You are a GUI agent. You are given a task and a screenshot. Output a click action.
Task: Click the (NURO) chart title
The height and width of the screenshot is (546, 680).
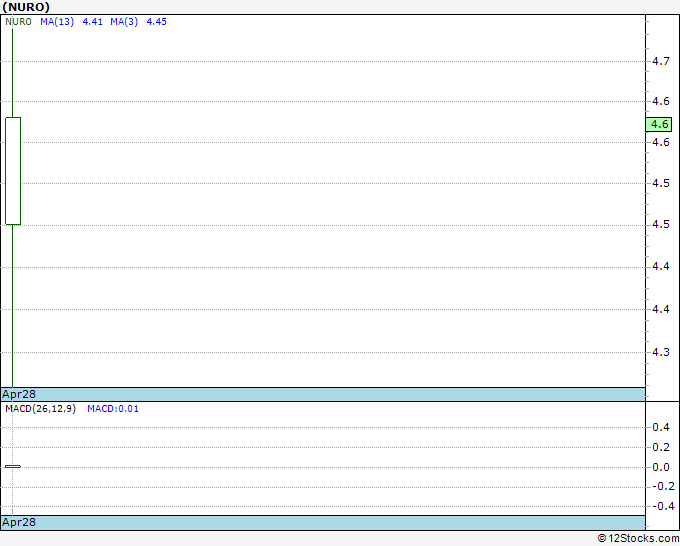pyautogui.click(x=26, y=7)
